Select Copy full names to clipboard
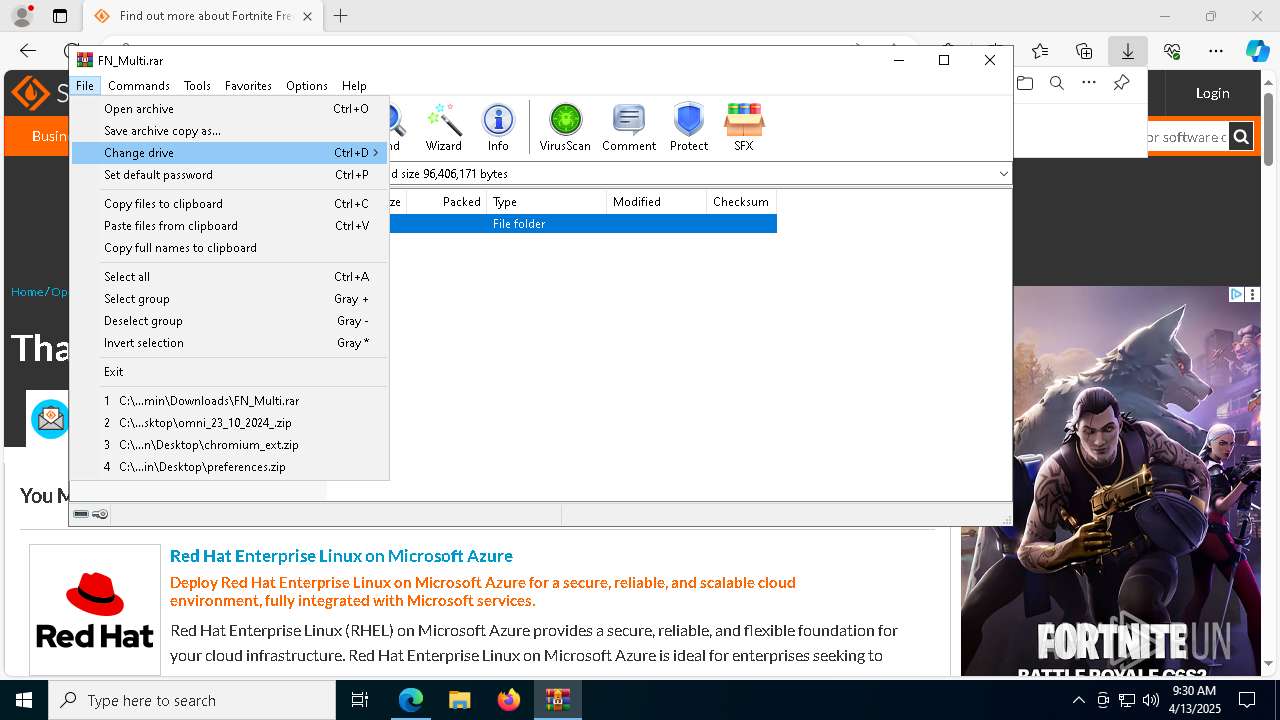Image resolution: width=1280 pixels, height=720 pixels. 229,248
